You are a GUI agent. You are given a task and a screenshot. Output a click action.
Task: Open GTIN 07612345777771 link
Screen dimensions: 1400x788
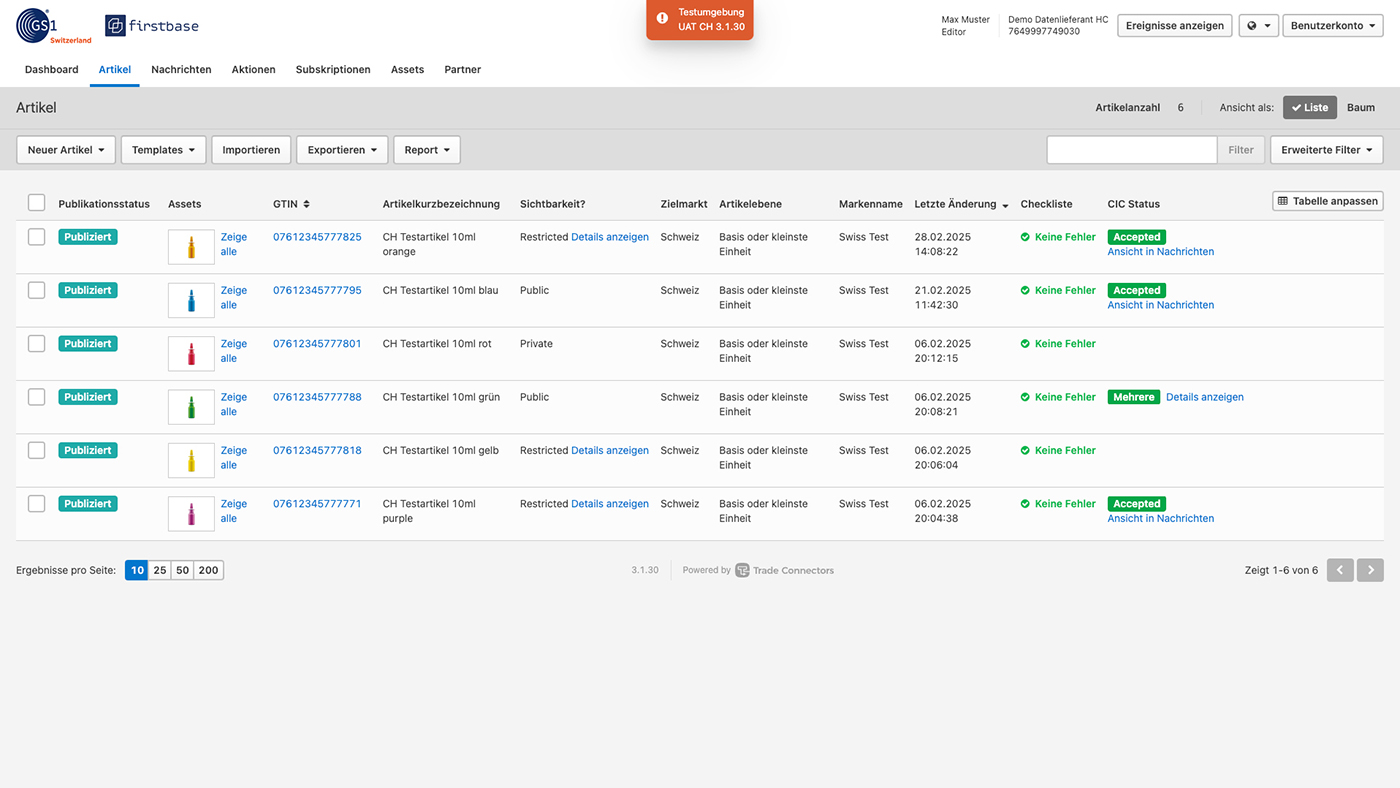[317, 504]
